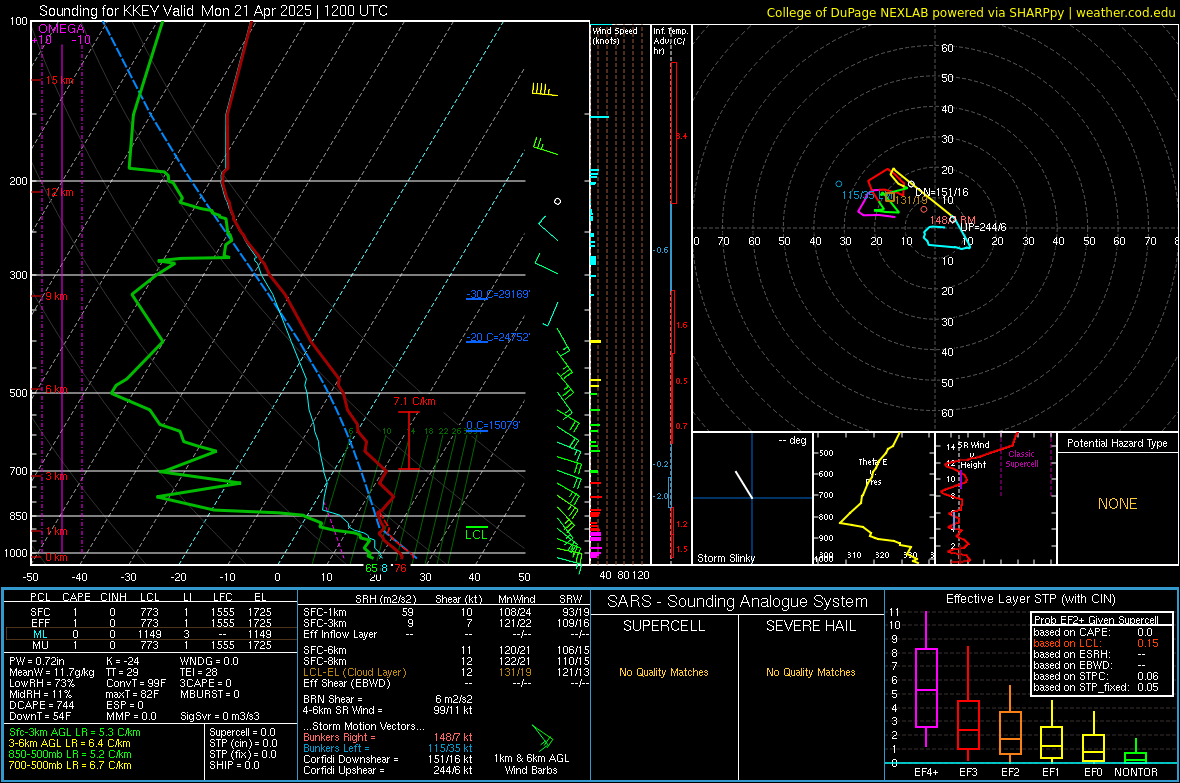Click the '6 km' height marker

(56, 389)
